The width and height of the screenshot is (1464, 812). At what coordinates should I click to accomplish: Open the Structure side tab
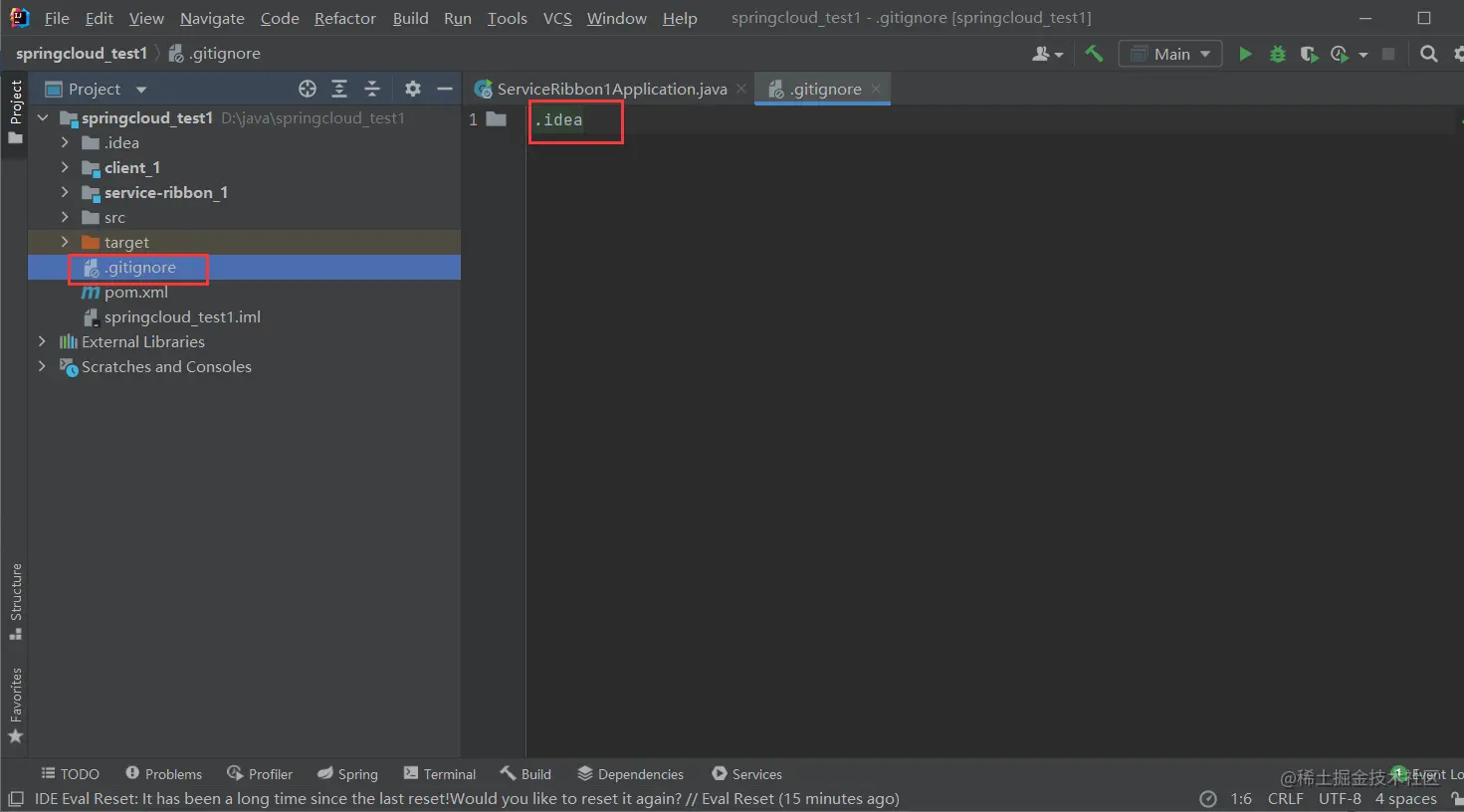pyautogui.click(x=15, y=602)
